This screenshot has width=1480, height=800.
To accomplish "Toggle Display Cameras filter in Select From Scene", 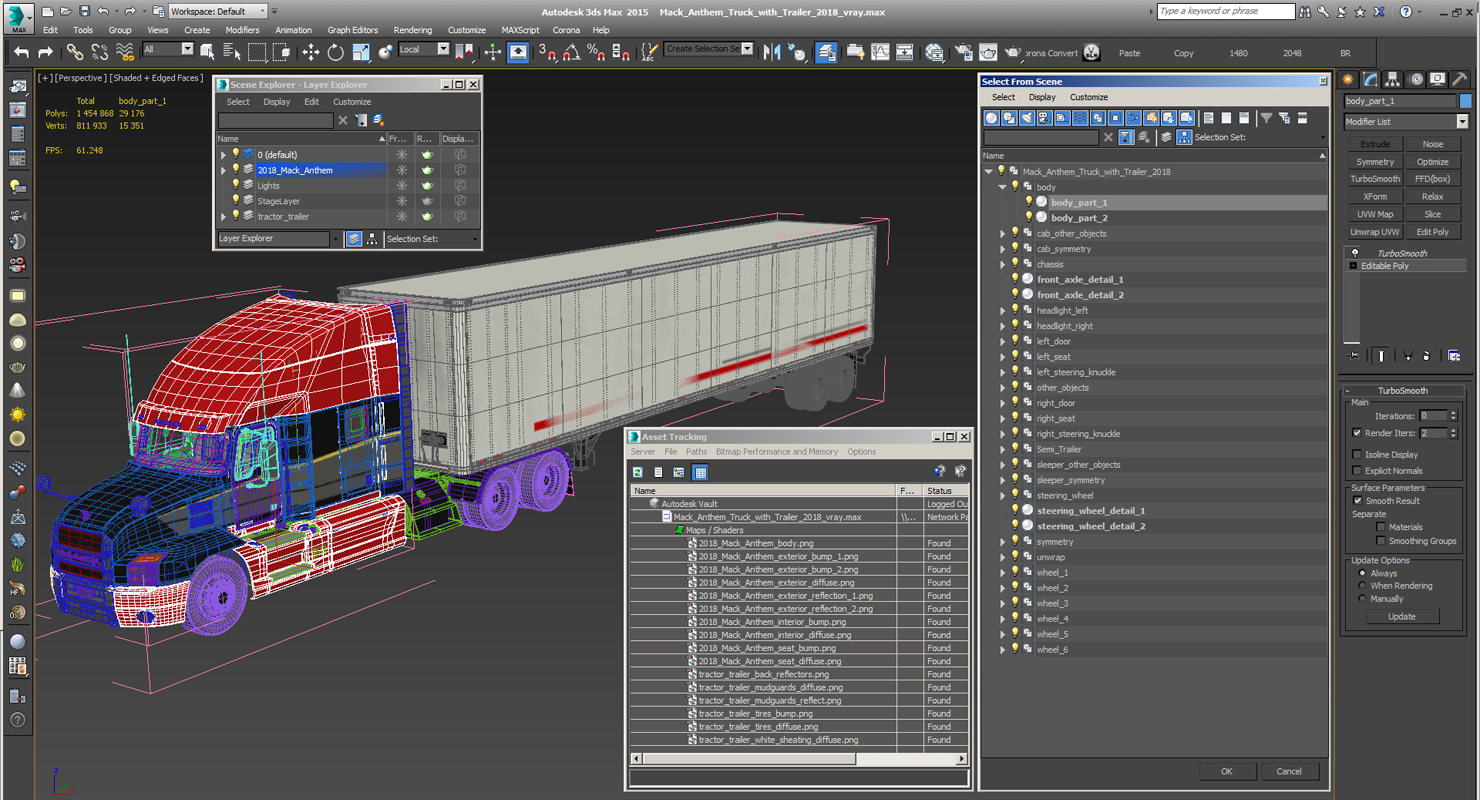I will point(1044,118).
